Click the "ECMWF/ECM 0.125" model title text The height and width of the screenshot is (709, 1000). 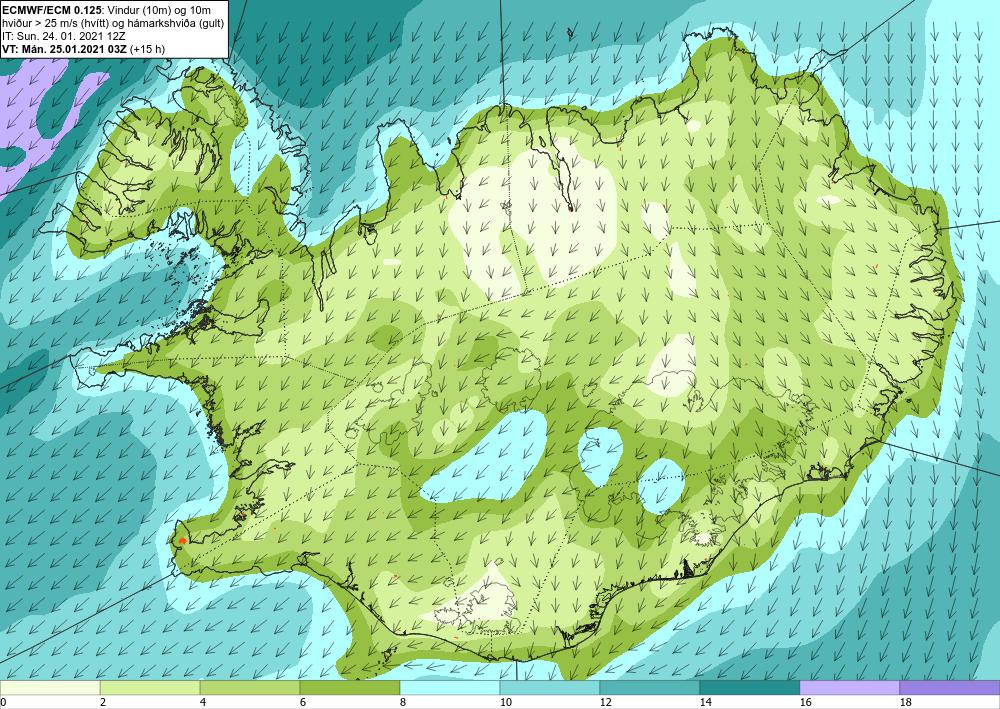click(x=52, y=10)
